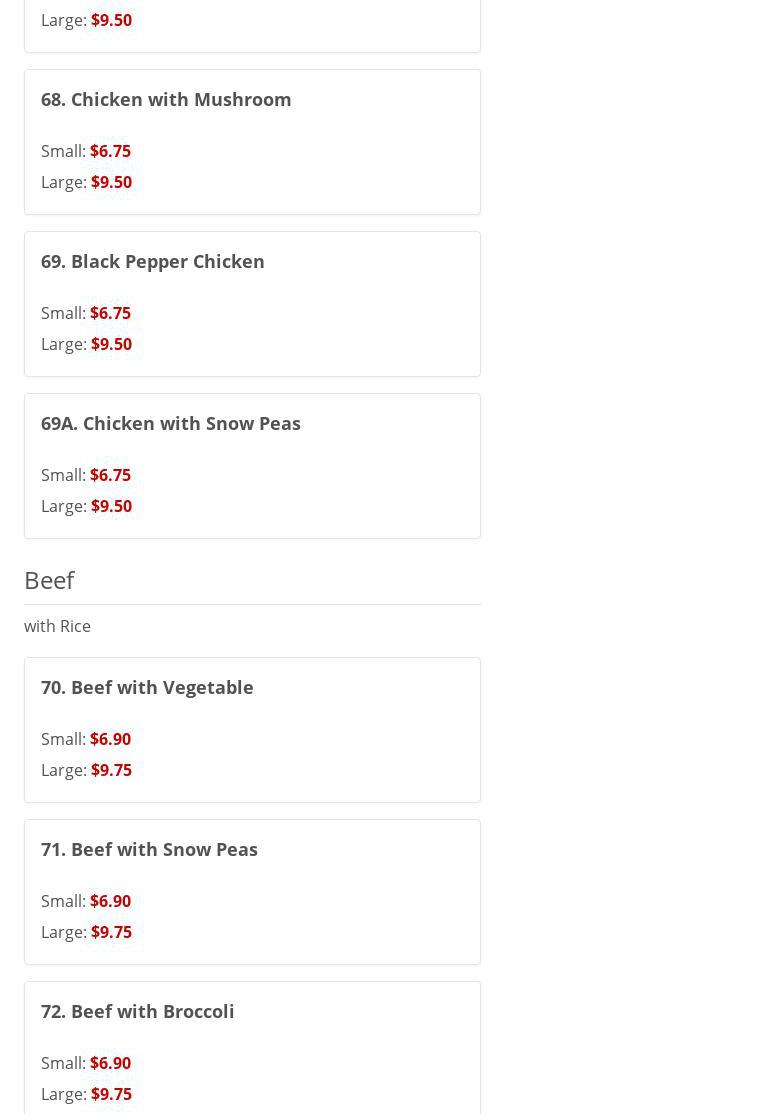Pick small size Black Pepper Chicken price
770x1114 pixels.
pyautogui.click(x=110, y=313)
